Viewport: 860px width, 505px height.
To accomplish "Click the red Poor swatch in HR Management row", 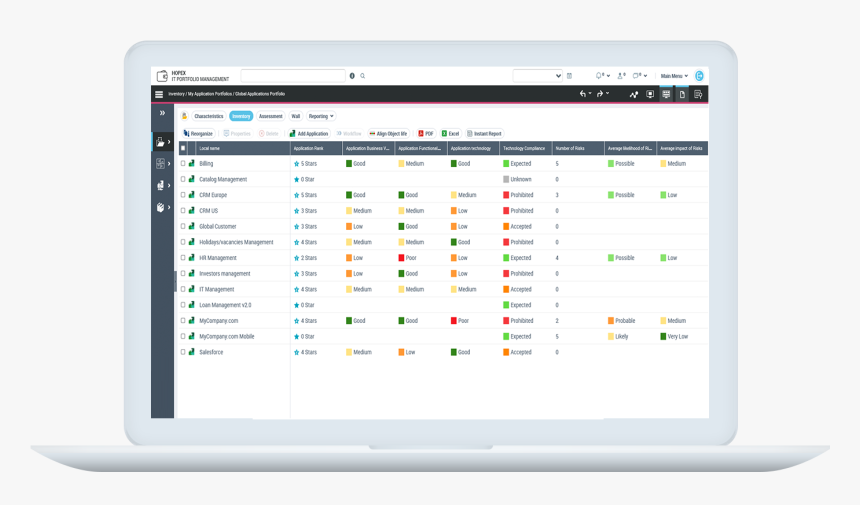I will click(x=401, y=258).
